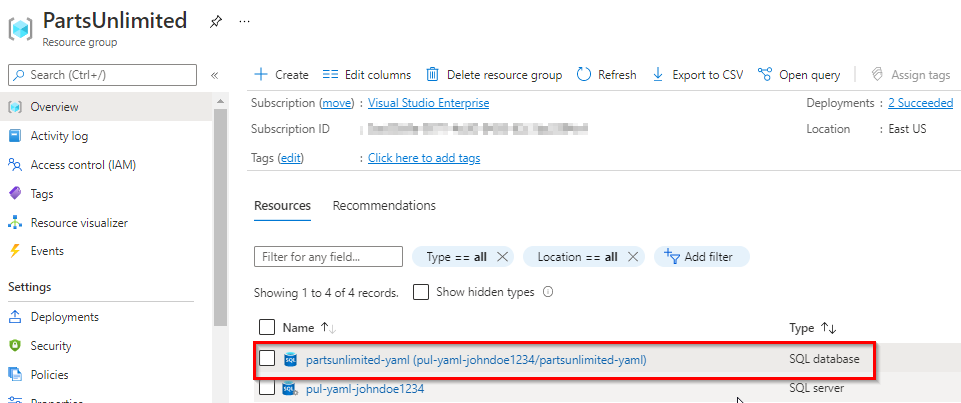
Task: Click the Policies document icon
Action: tap(15, 375)
